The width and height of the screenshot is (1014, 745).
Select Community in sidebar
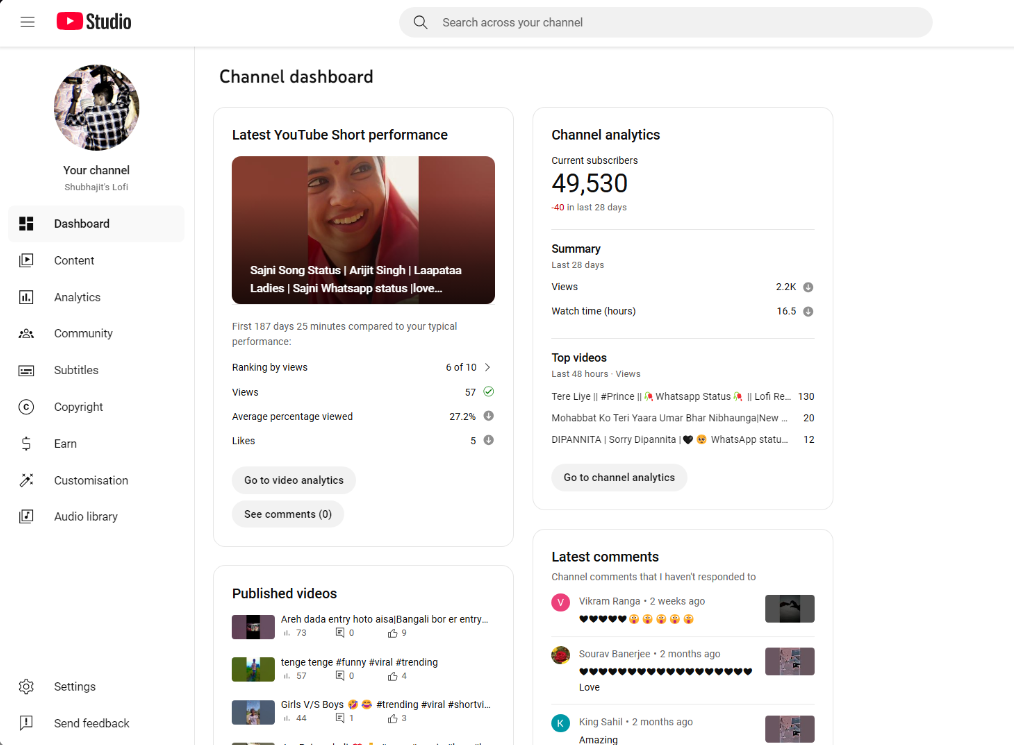point(96,334)
